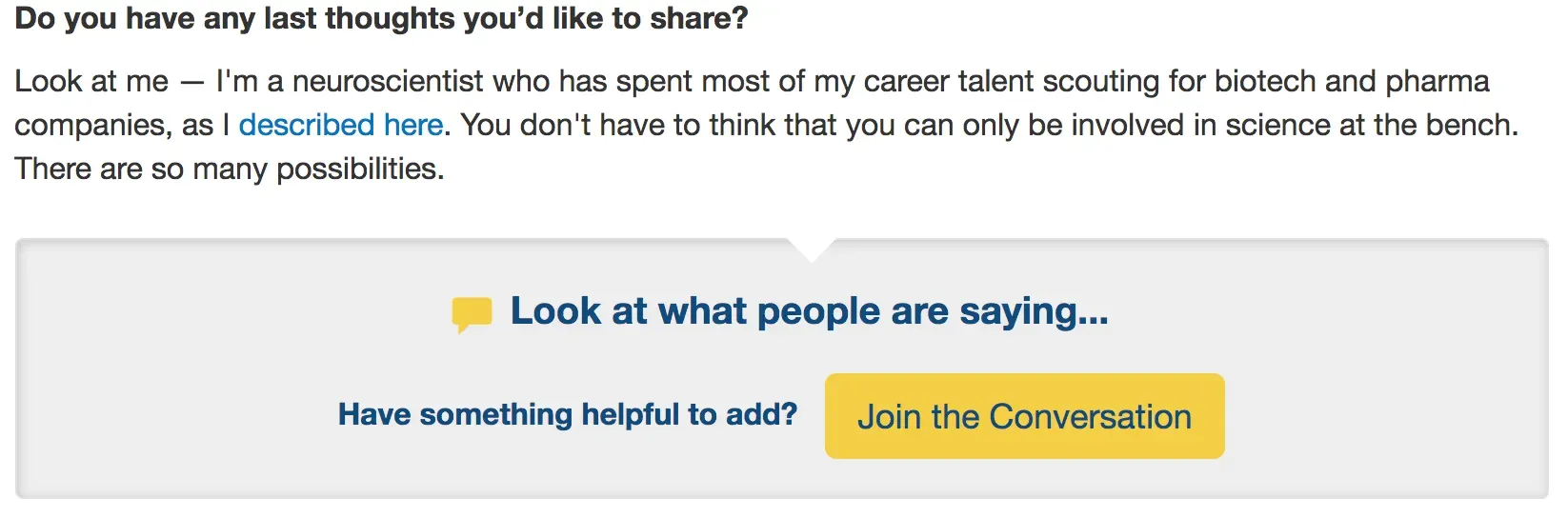Click the "last thoughts you'd like to share" heading

tap(381, 18)
